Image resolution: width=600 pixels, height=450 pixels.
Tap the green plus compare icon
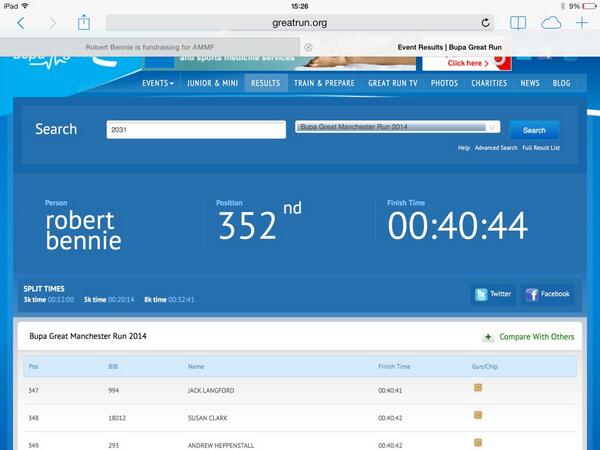488,337
